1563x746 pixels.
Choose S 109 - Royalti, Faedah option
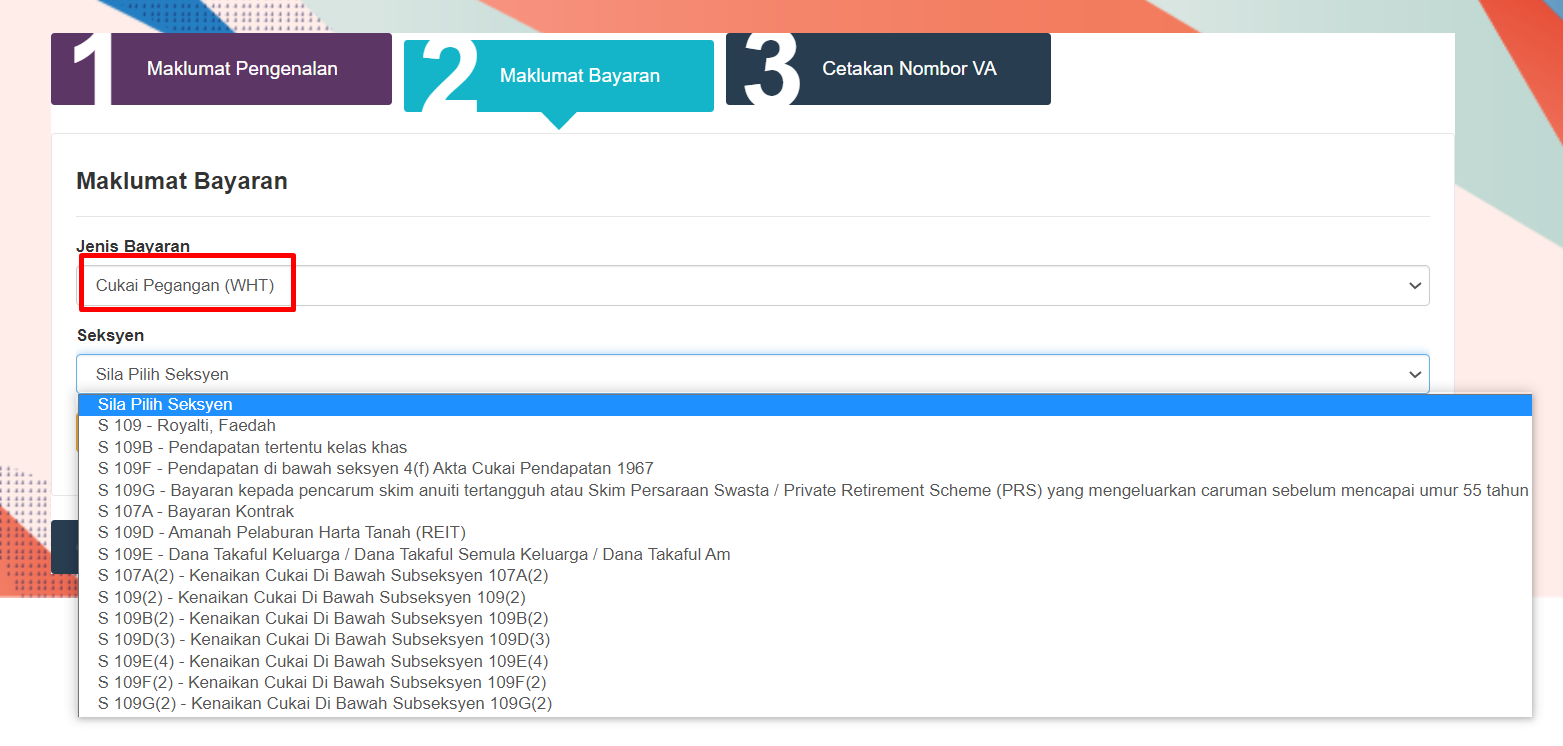tap(187, 426)
